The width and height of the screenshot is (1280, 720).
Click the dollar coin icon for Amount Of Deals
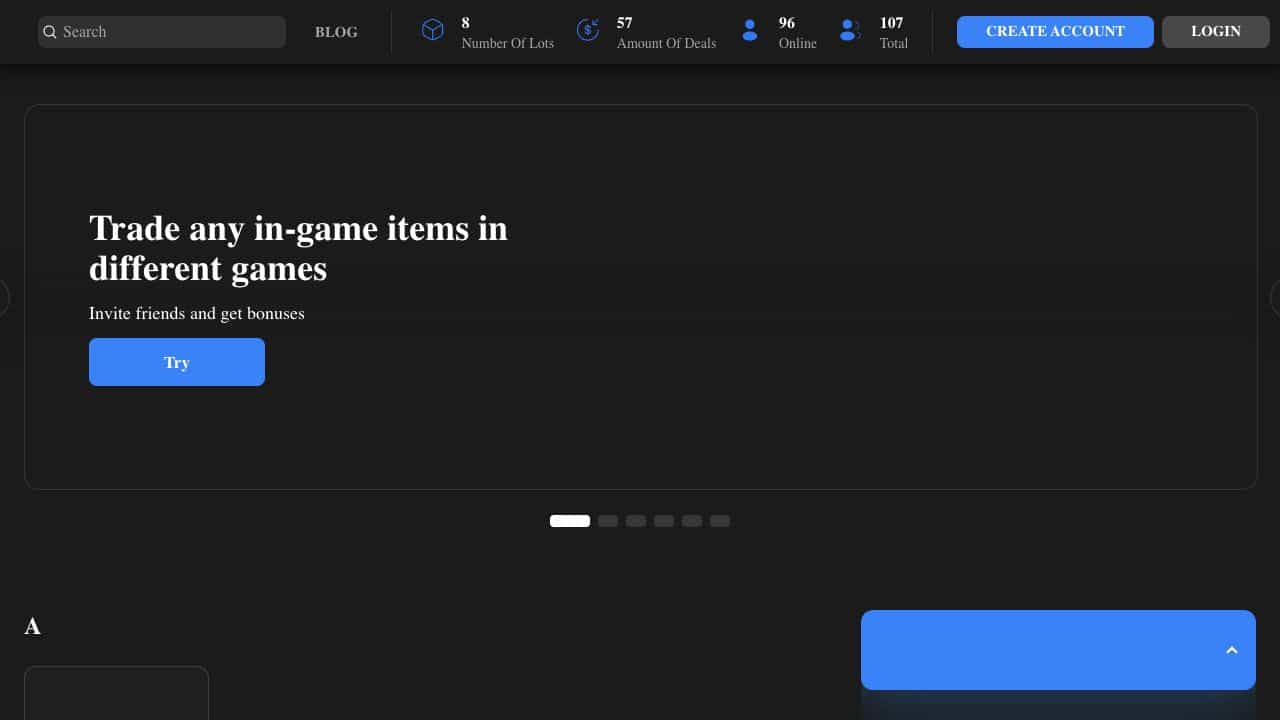(x=588, y=31)
